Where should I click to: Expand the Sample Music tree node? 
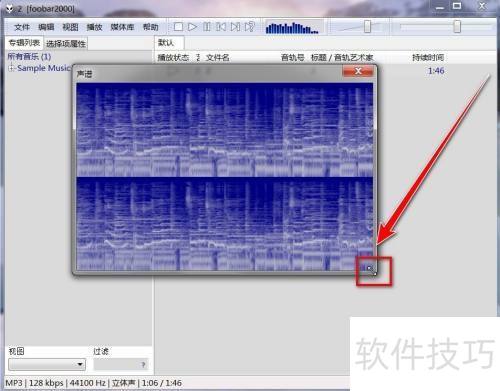11,68
